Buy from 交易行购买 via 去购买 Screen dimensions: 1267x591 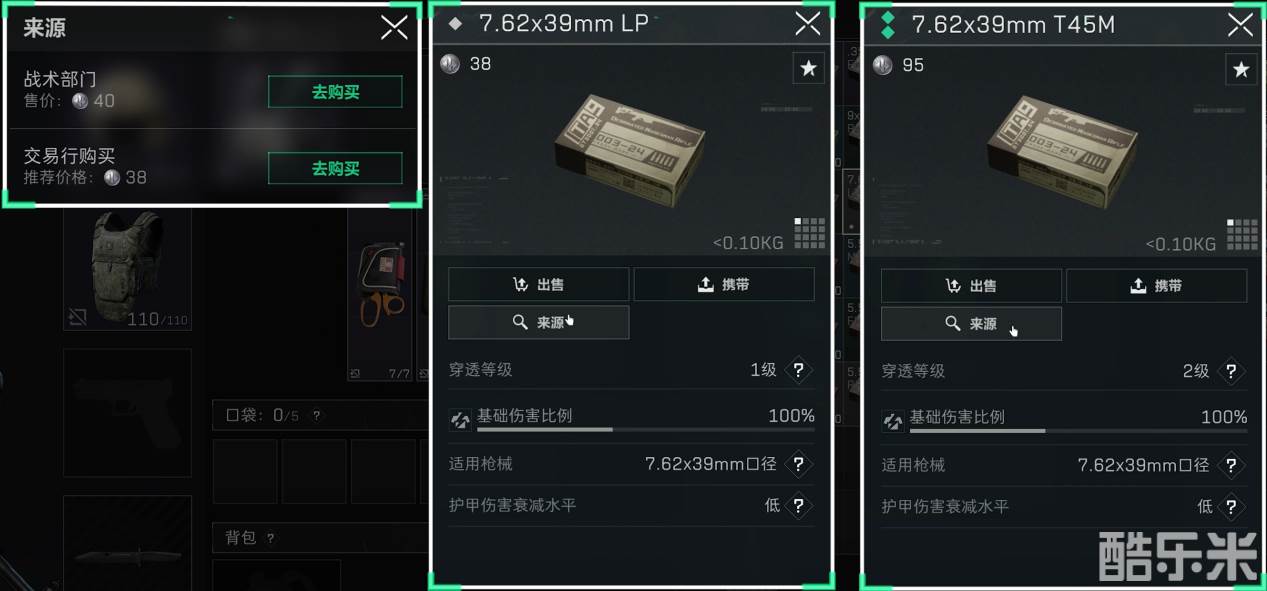[335, 169]
